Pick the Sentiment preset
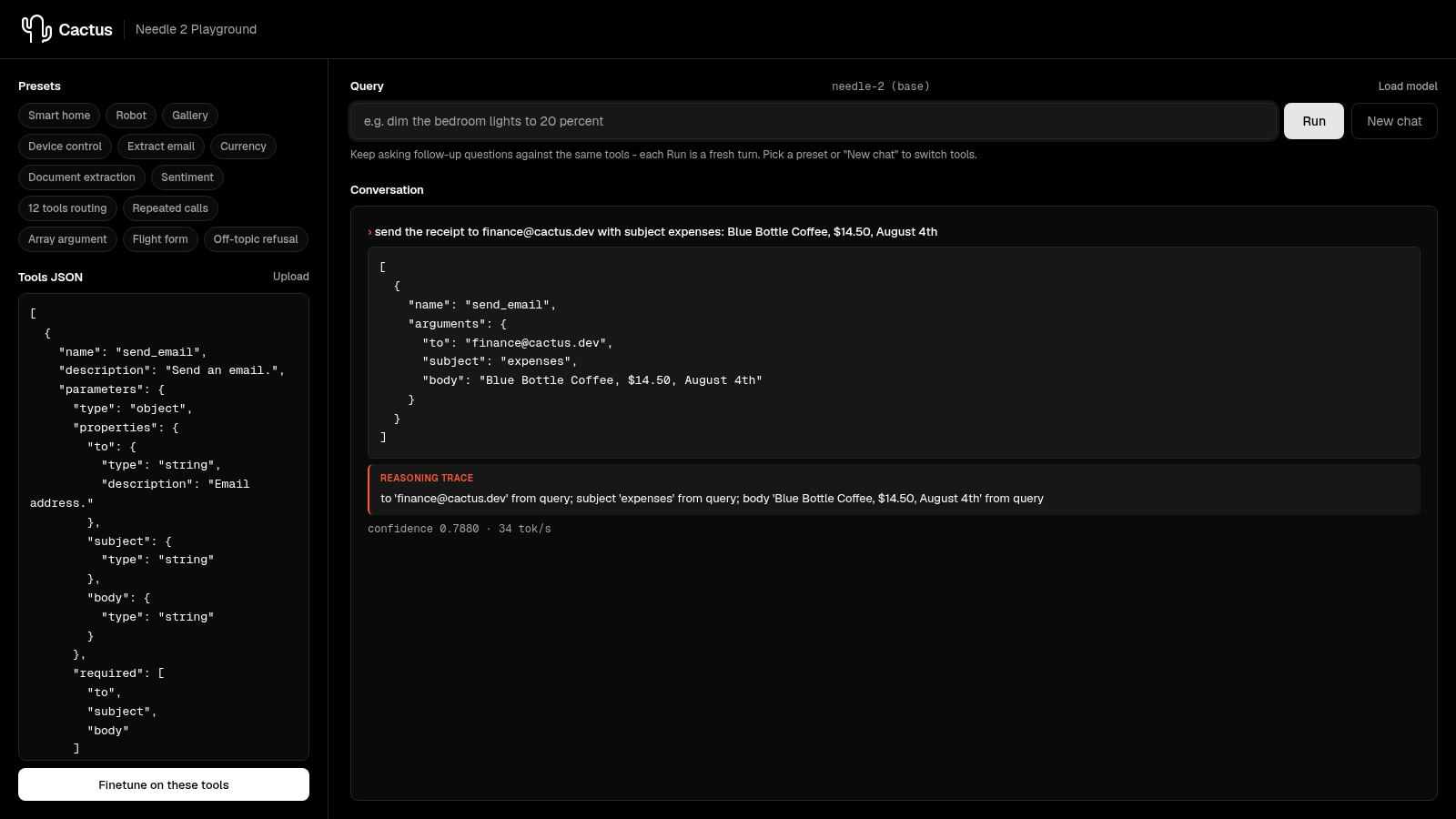The width and height of the screenshot is (1456, 819). 187,177
